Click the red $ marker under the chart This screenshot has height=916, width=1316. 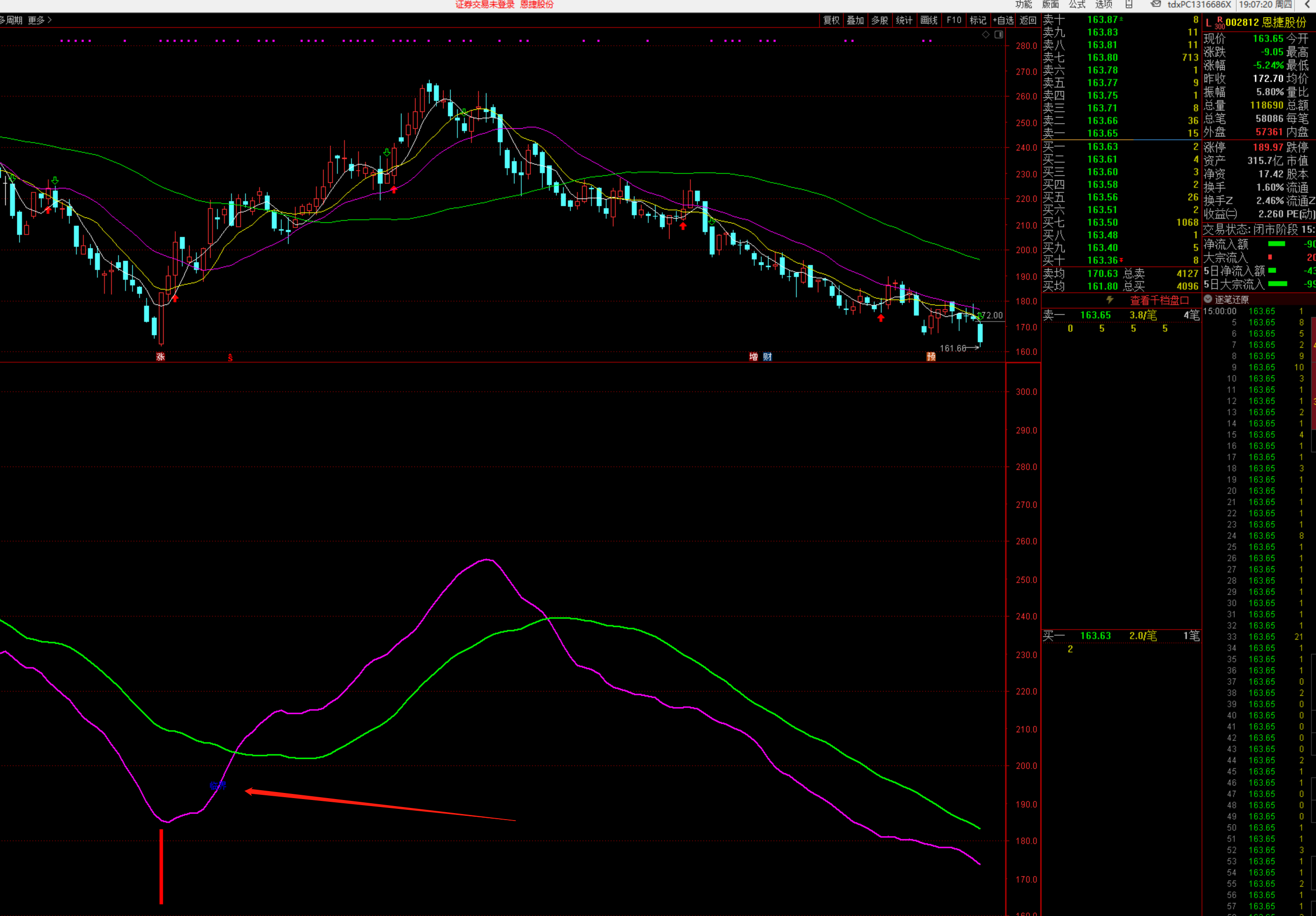tap(231, 357)
